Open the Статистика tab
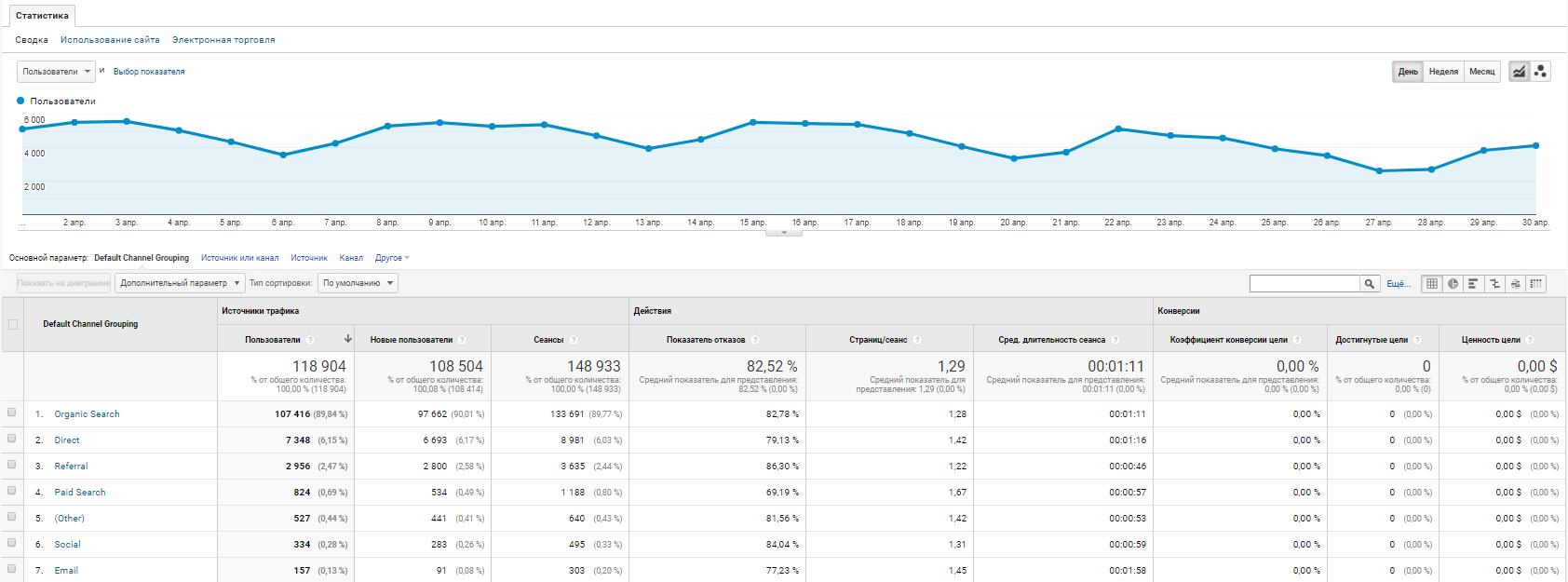 pos(42,16)
